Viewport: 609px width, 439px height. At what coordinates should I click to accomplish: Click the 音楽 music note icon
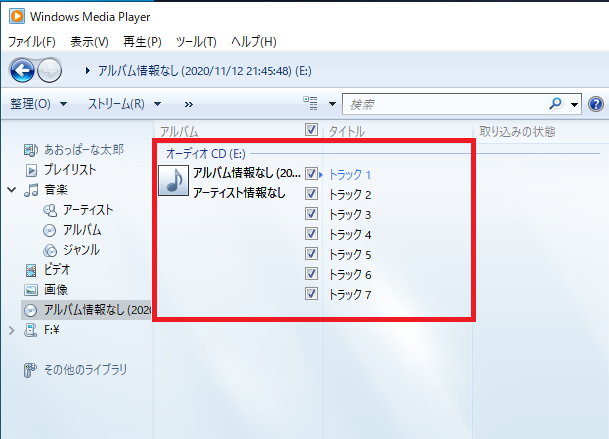click(x=31, y=190)
